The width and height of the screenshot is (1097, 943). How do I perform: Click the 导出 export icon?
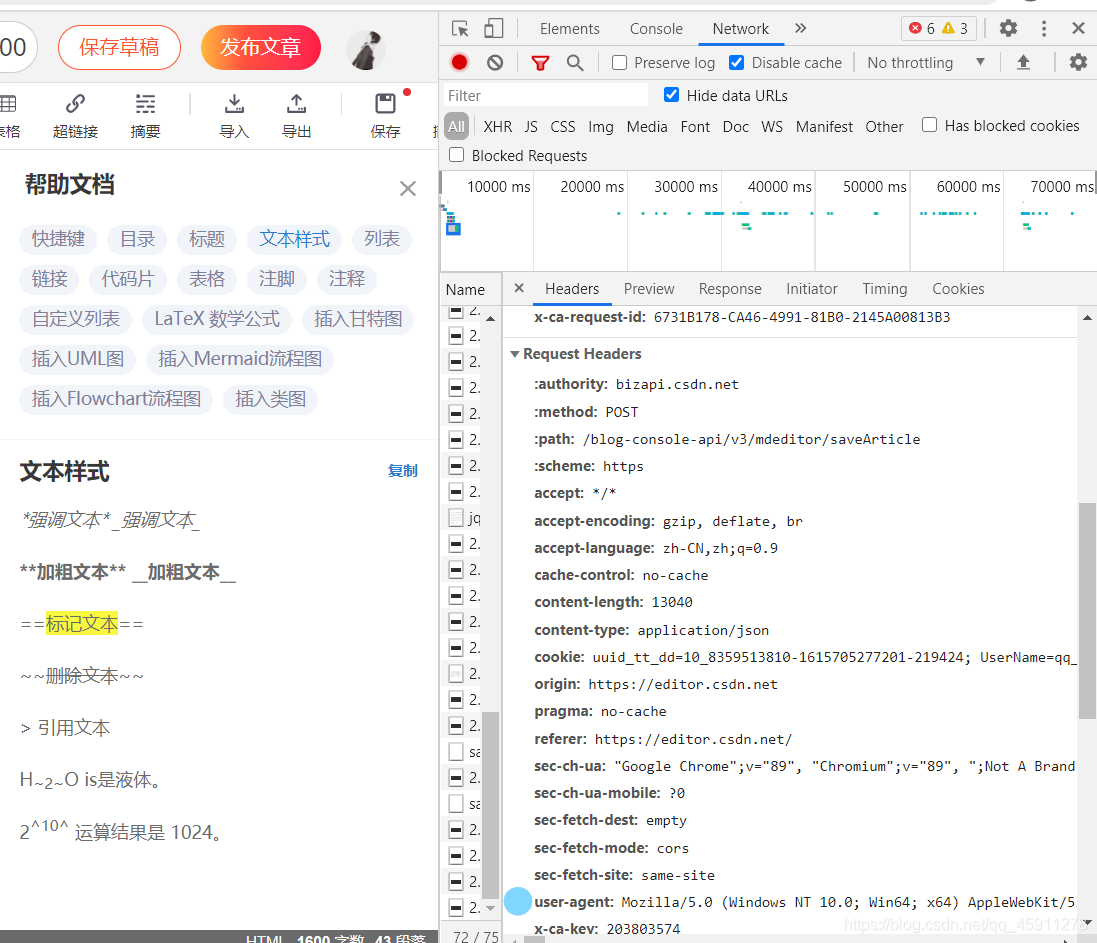[297, 117]
